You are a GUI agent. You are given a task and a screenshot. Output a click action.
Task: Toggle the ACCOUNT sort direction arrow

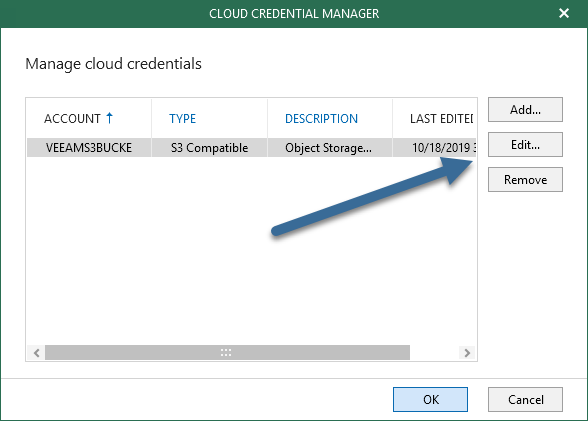point(109,118)
